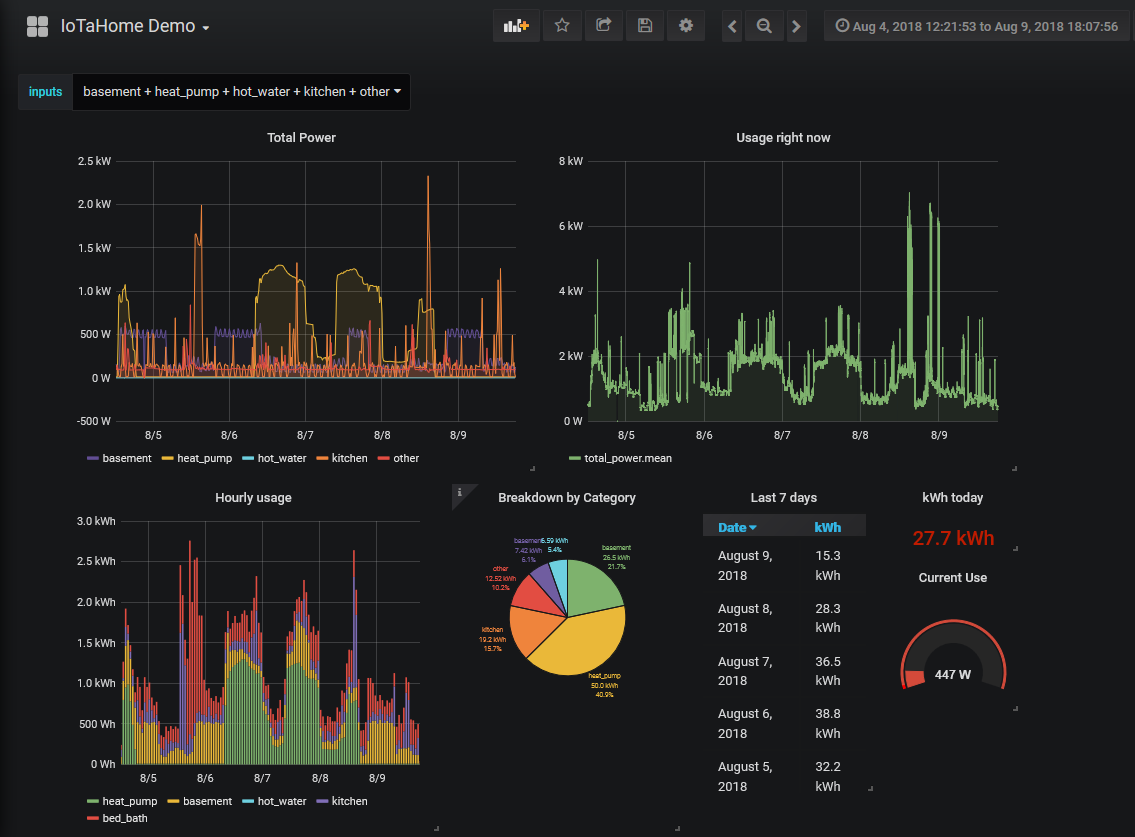Save the dashboard using the floppy disk icon
Screen dimensions: 1135x837
[644, 26]
